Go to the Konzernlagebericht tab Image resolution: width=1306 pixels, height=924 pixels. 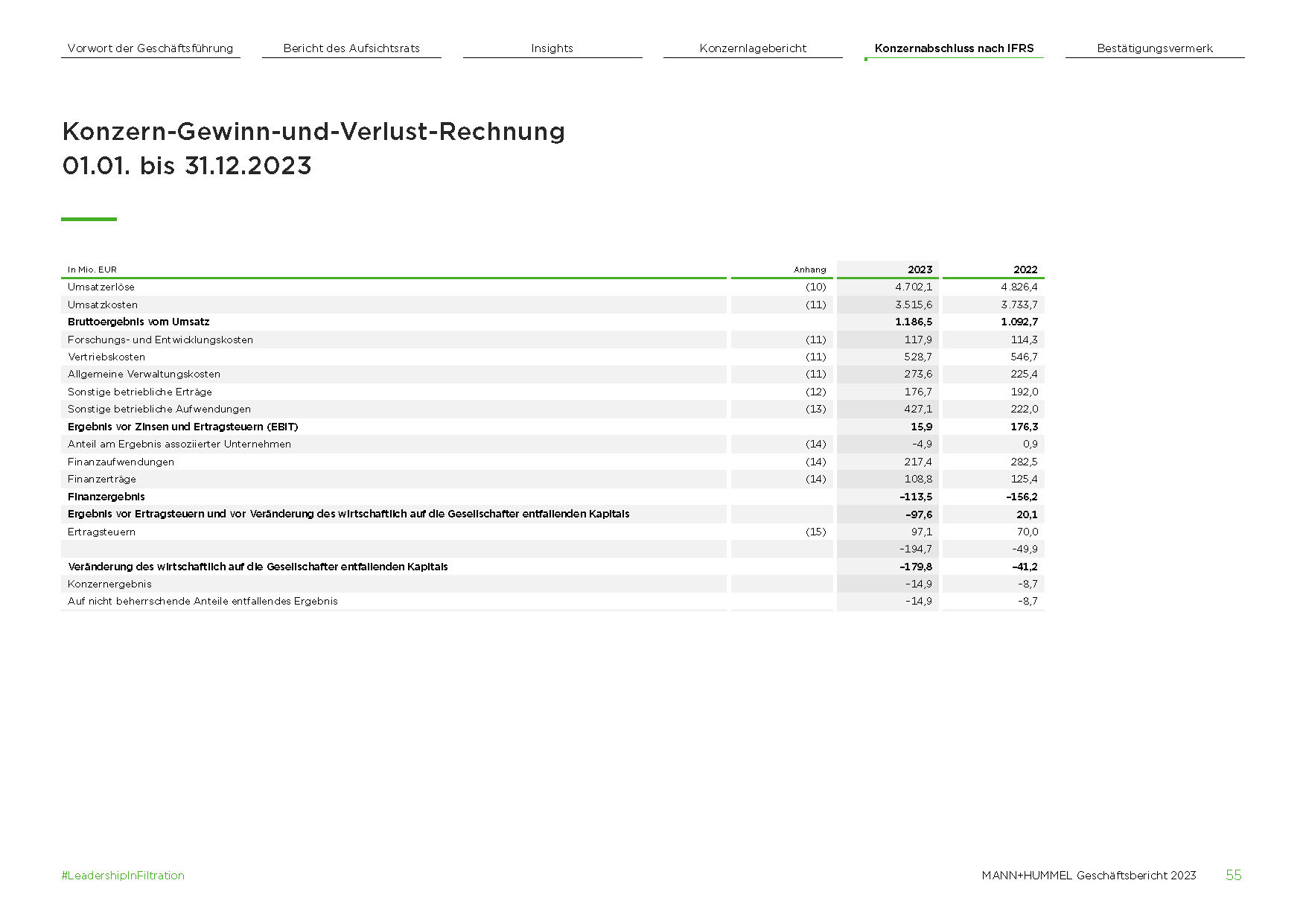tap(753, 48)
